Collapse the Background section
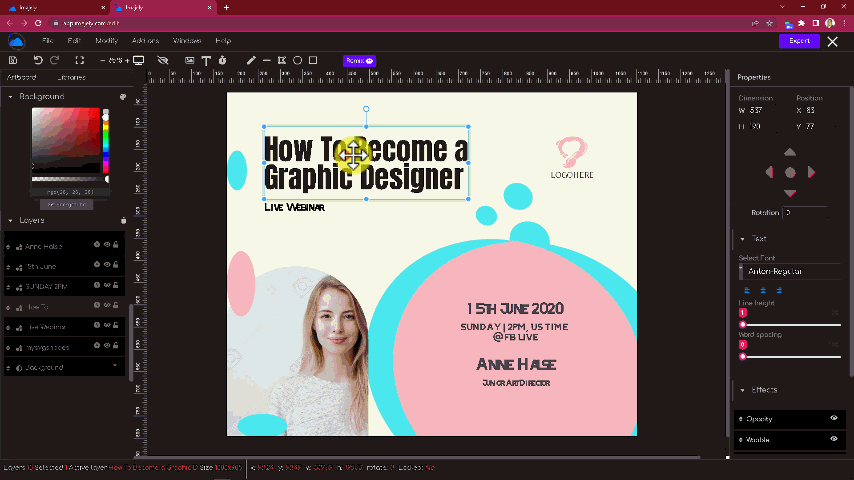Image resolution: width=854 pixels, height=480 pixels. (x=10, y=96)
